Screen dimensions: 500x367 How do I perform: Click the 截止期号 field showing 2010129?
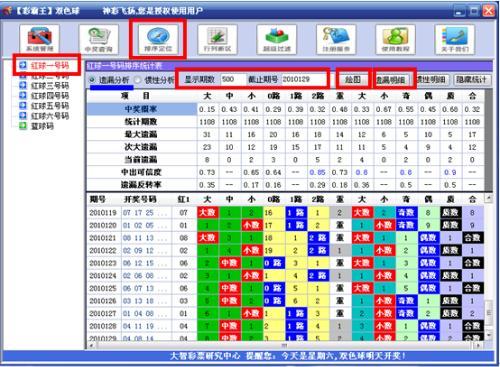click(304, 79)
